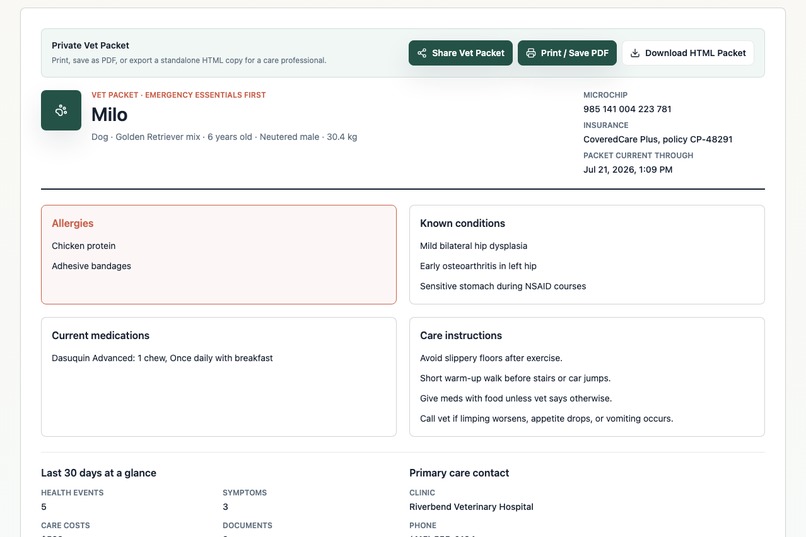Click the Symptoms count 3
The width and height of the screenshot is (806, 537).
click(x=225, y=507)
